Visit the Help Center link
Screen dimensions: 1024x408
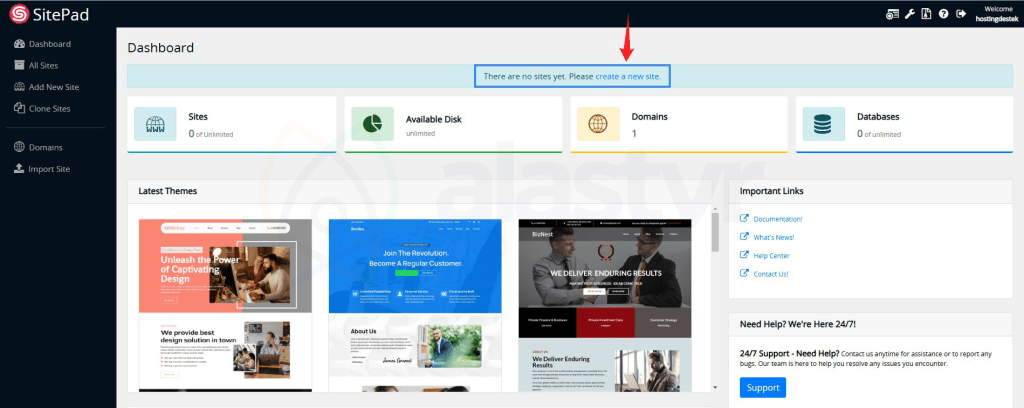pos(771,256)
